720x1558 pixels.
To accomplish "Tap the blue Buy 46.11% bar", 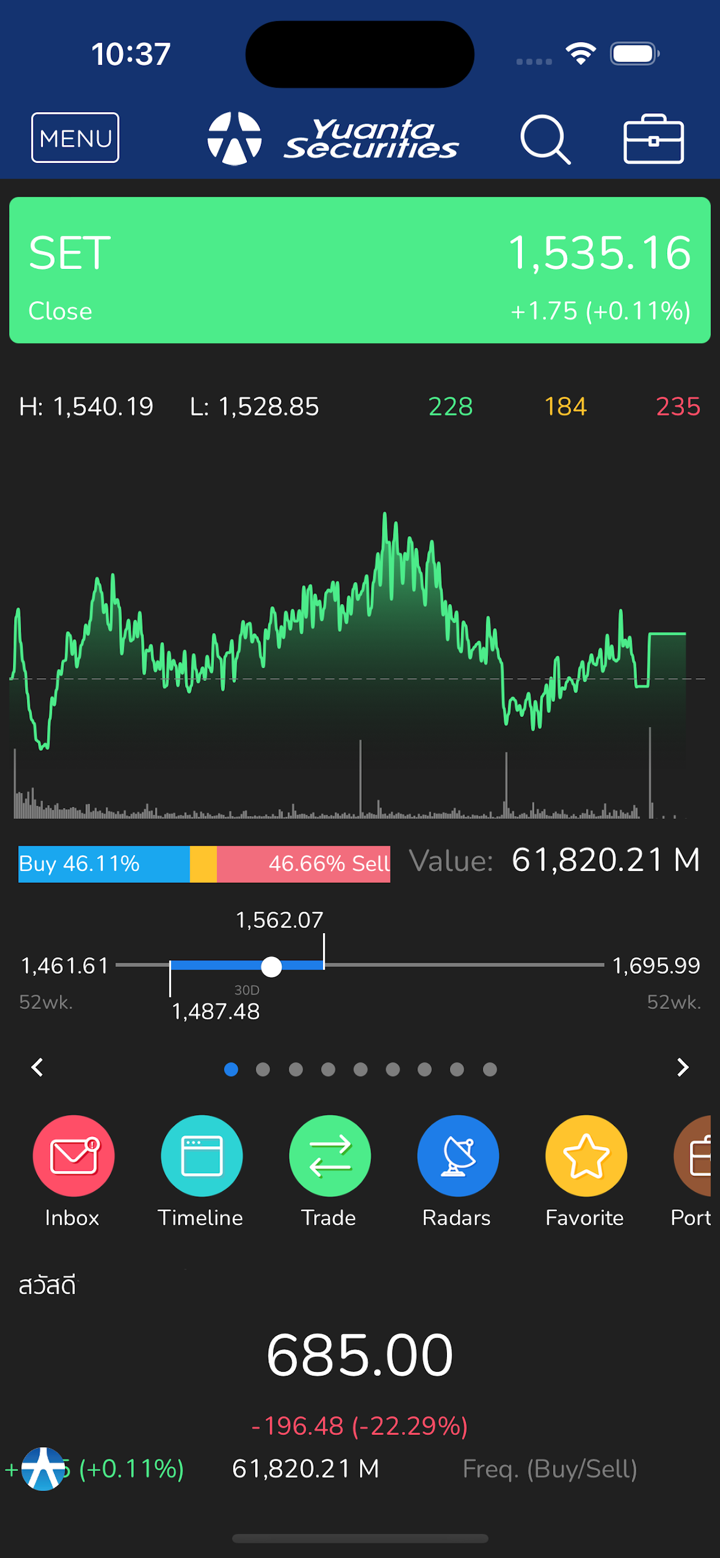I will (x=103, y=864).
